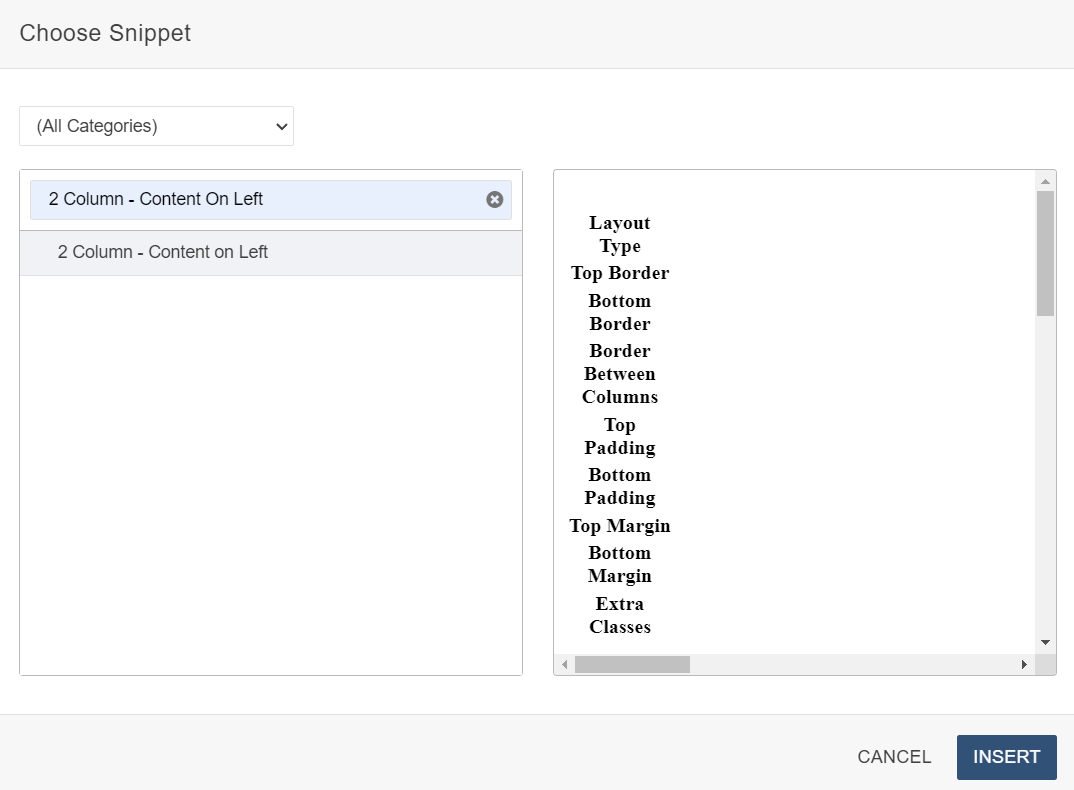Select the 2 Column - Content on Left snippet
The image size is (1074, 790).
[163, 253]
